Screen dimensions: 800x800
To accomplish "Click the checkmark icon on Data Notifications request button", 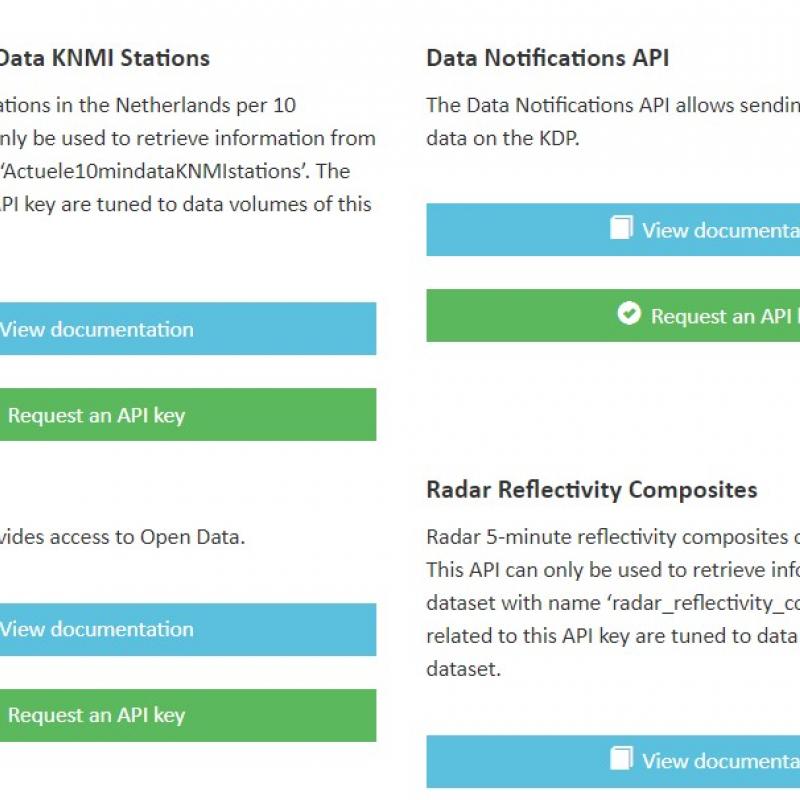I will (x=629, y=313).
